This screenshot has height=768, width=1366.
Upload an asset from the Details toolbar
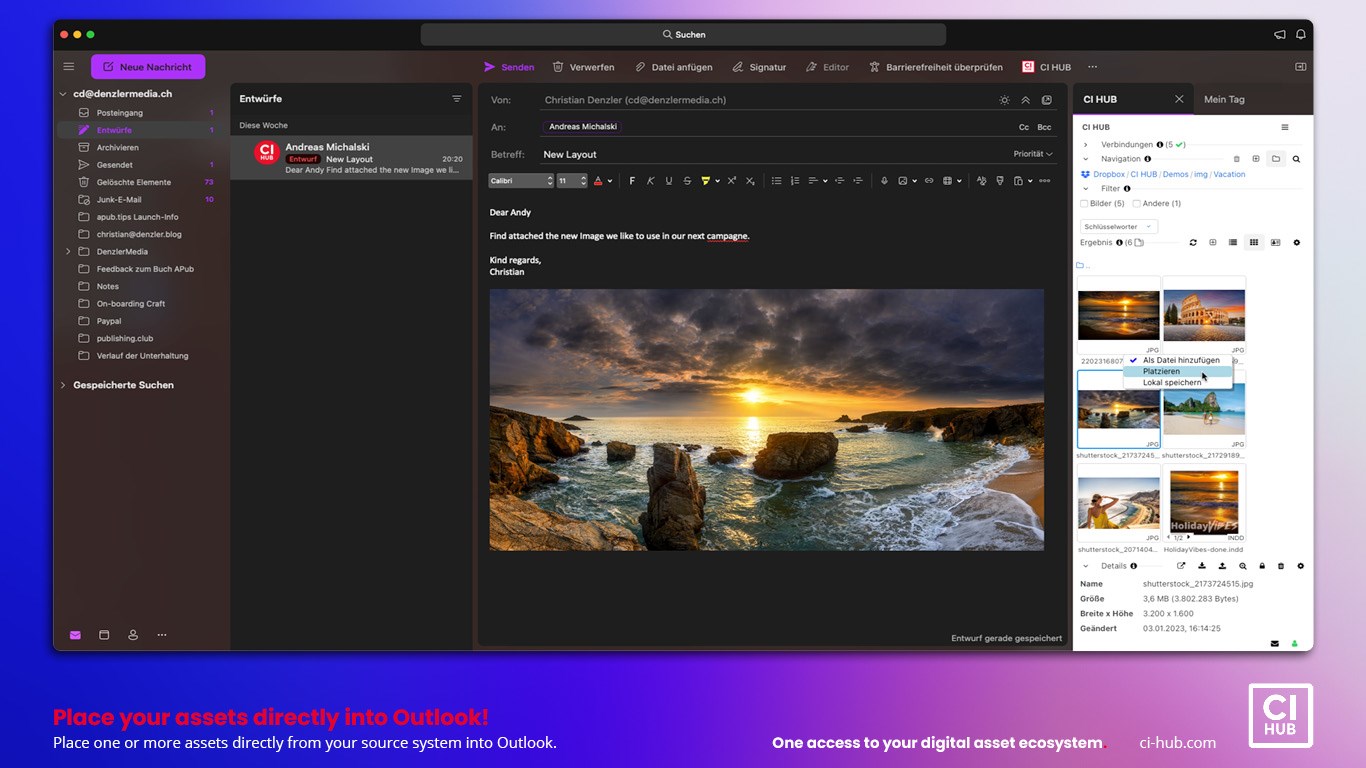[x=1222, y=566]
